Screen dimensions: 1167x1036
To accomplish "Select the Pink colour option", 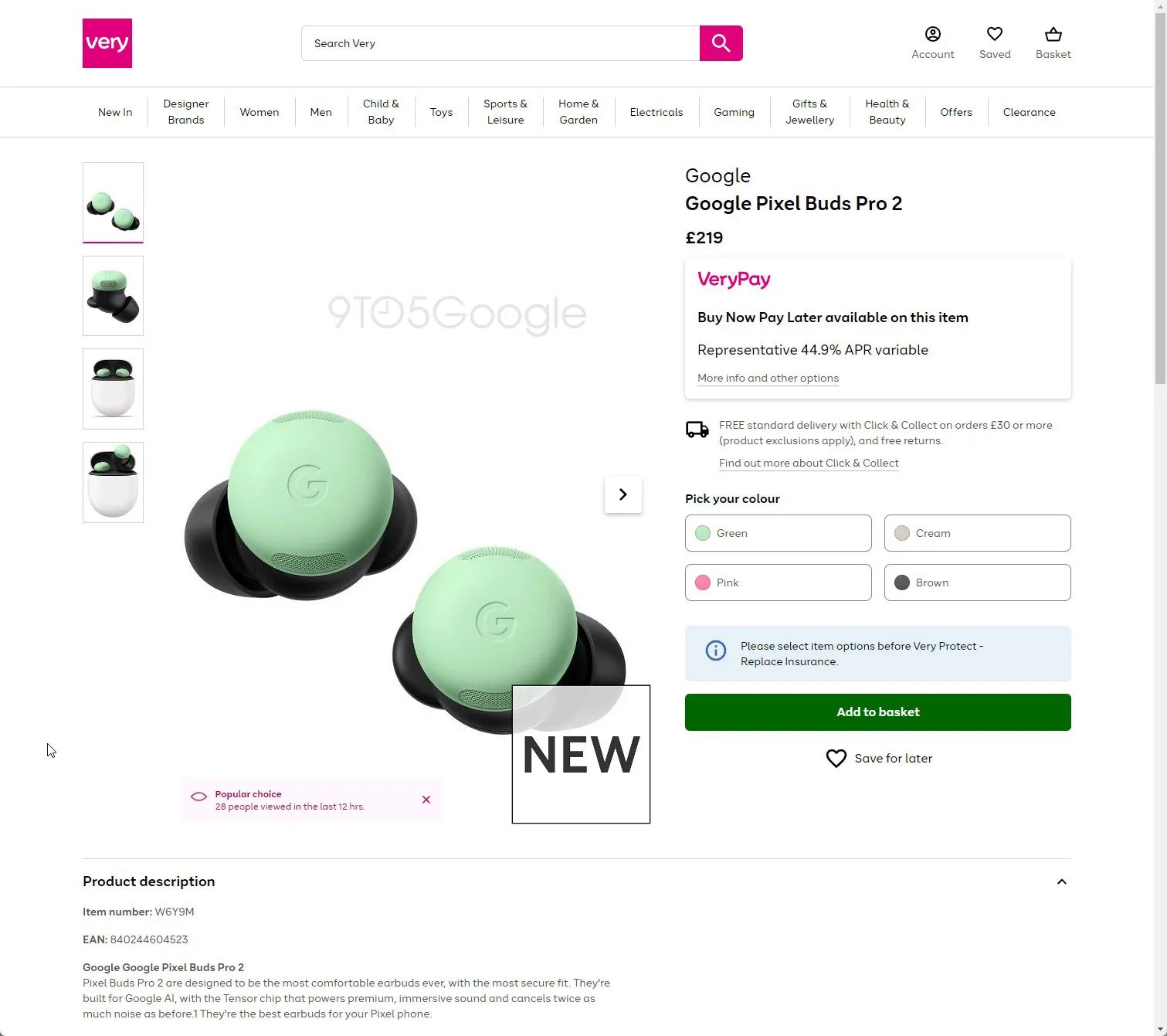I will click(779, 583).
